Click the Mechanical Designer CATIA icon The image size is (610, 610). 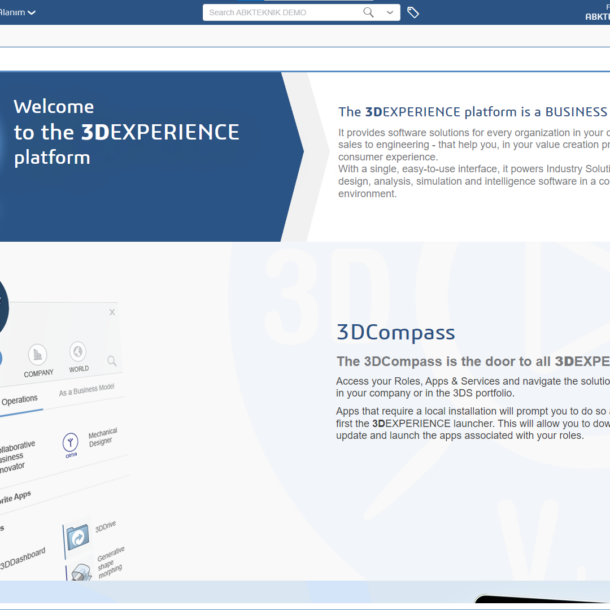[70, 445]
